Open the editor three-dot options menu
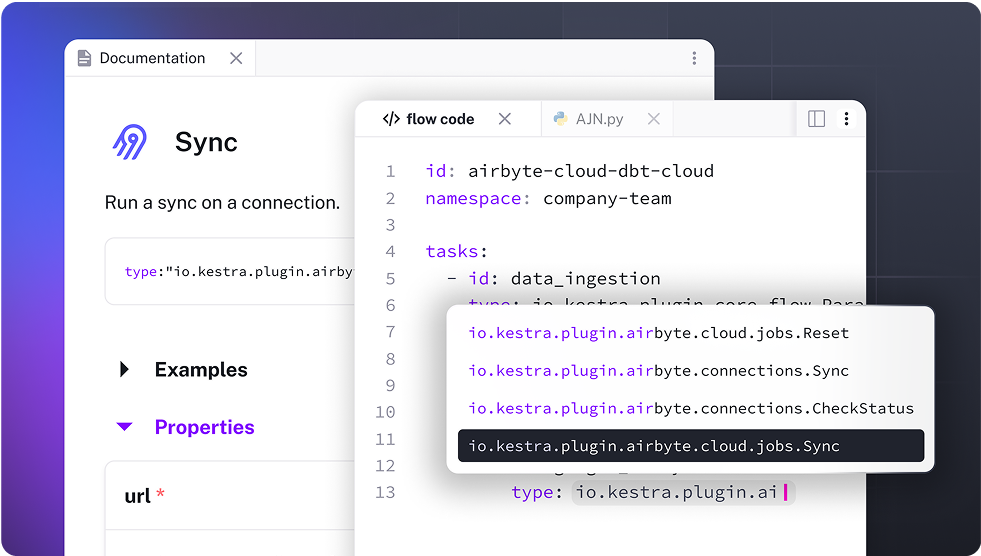 coord(846,119)
